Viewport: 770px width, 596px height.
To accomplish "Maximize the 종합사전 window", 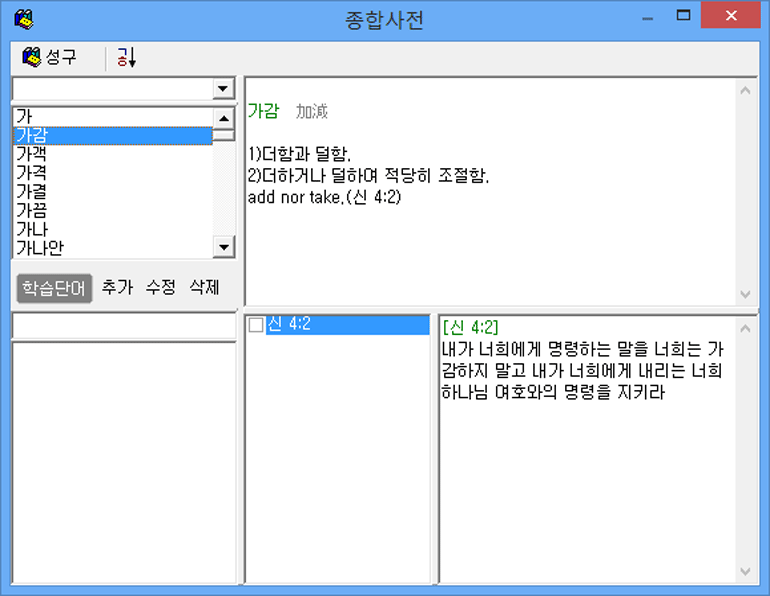I will 683,16.
